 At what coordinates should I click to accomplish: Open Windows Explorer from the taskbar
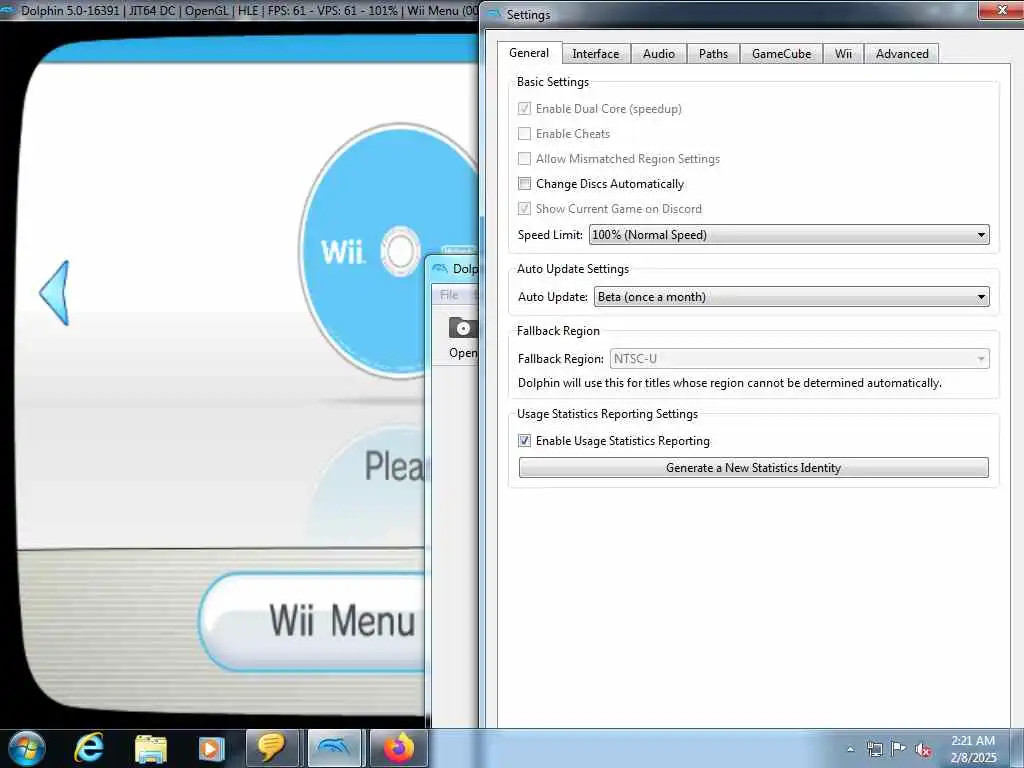click(x=151, y=748)
